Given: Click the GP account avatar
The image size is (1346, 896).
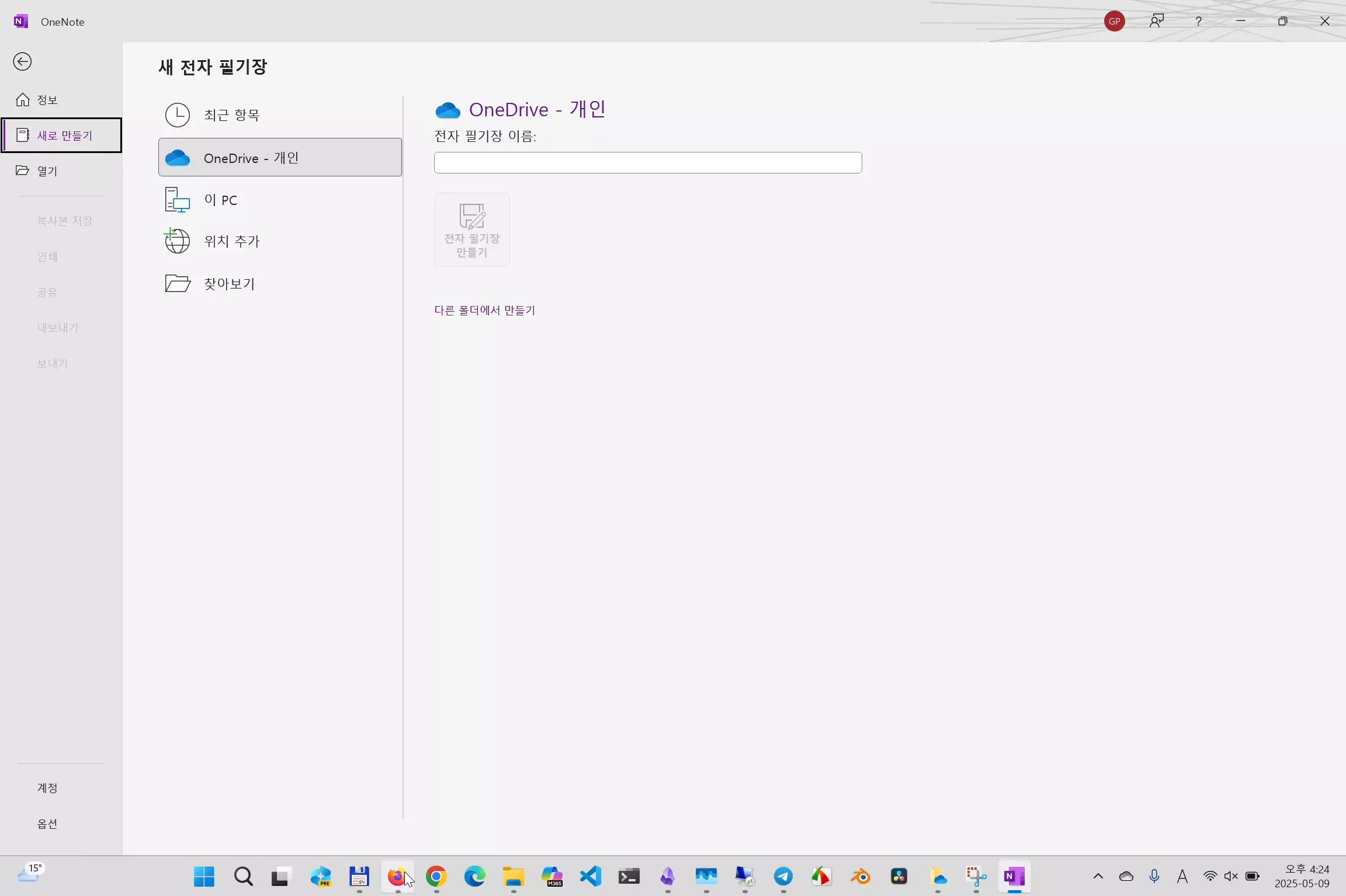Looking at the screenshot, I should 1115,22.
